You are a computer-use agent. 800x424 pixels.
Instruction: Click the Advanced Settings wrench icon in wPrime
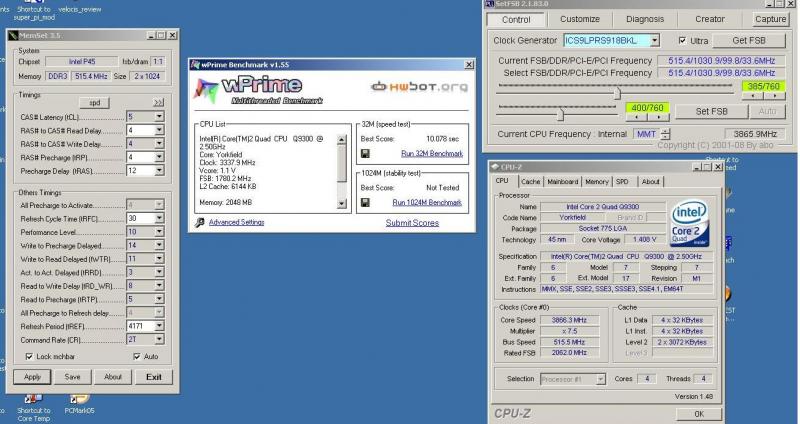199,222
